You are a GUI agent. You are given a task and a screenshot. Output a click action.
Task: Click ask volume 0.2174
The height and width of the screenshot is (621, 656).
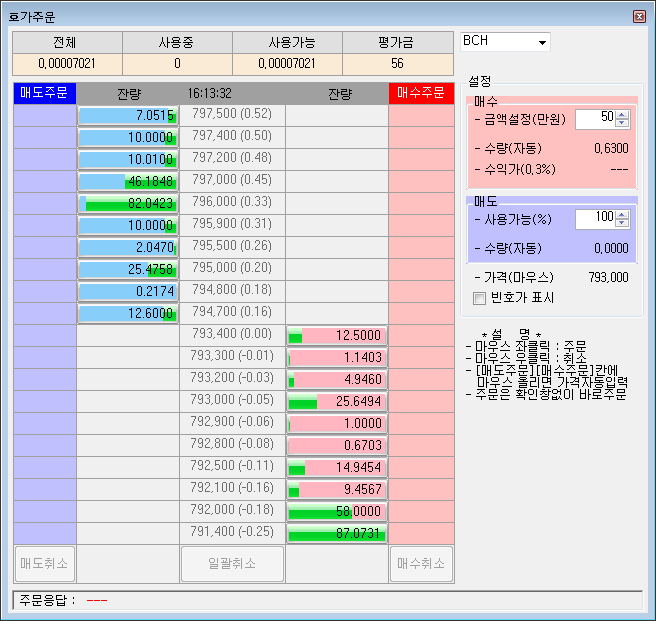[x=128, y=291]
